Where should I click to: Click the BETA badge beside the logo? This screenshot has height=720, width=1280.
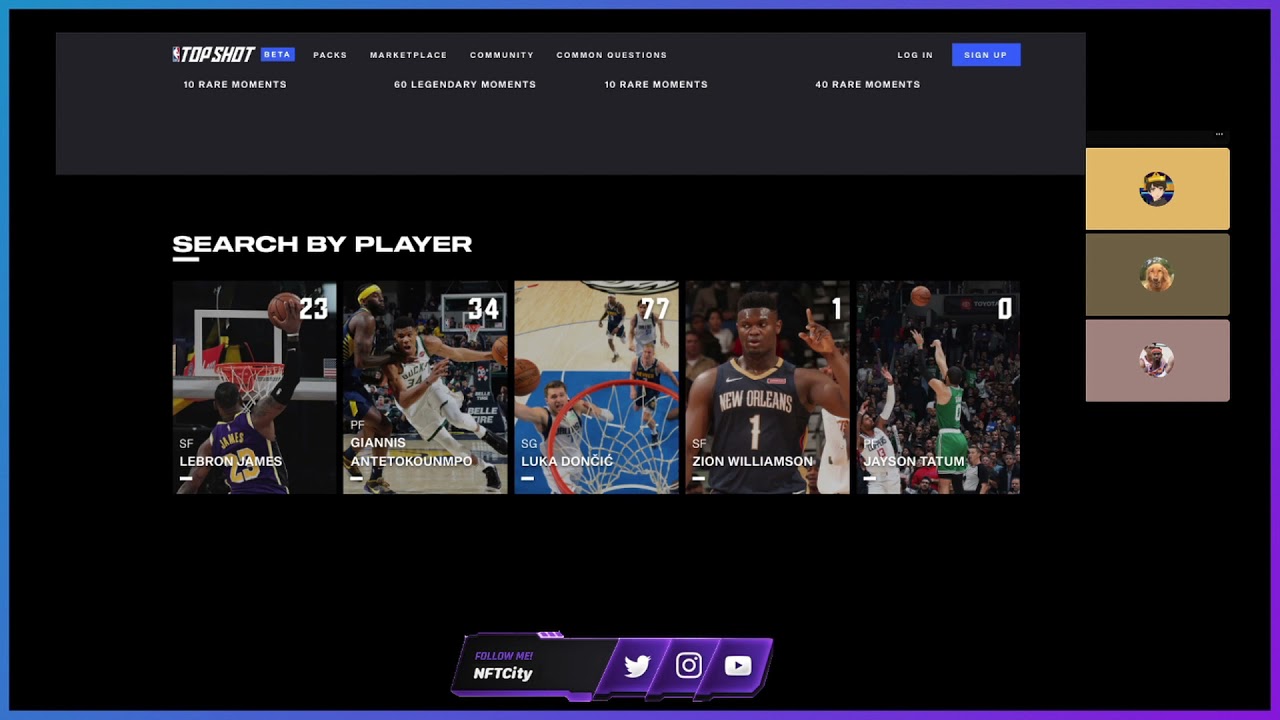click(x=277, y=54)
